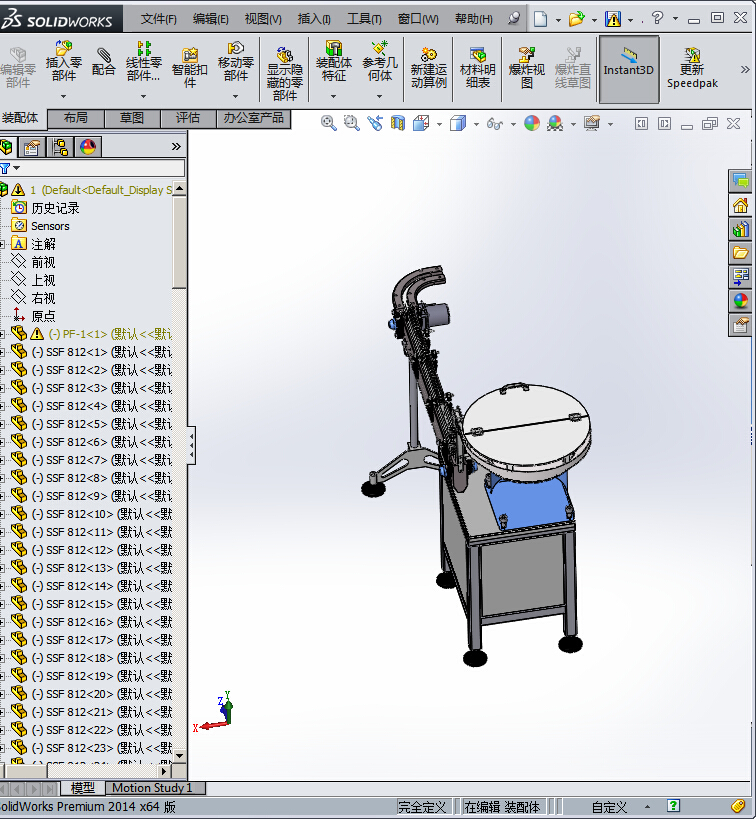The width and height of the screenshot is (756, 819).
Task: Switch to the 评估 tab
Action: (188, 118)
